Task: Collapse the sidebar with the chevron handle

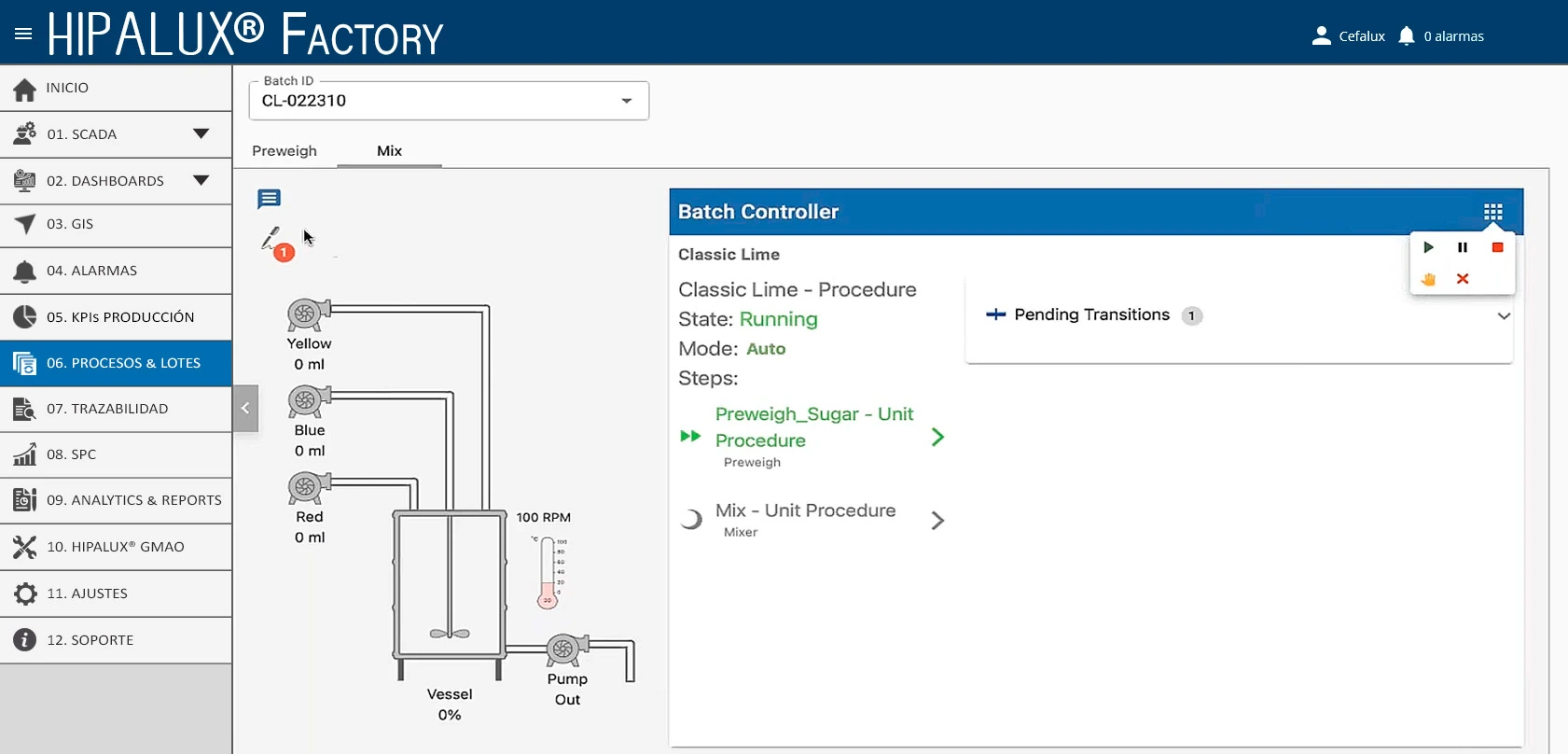Action: (245, 408)
